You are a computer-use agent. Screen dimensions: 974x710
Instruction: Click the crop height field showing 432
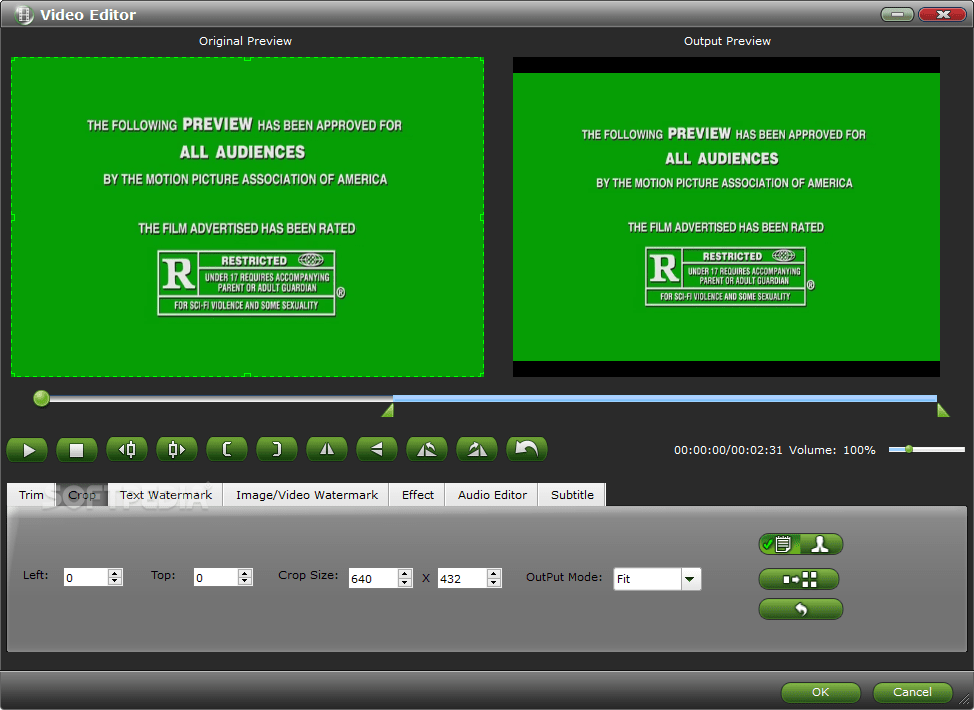click(x=463, y=578)
